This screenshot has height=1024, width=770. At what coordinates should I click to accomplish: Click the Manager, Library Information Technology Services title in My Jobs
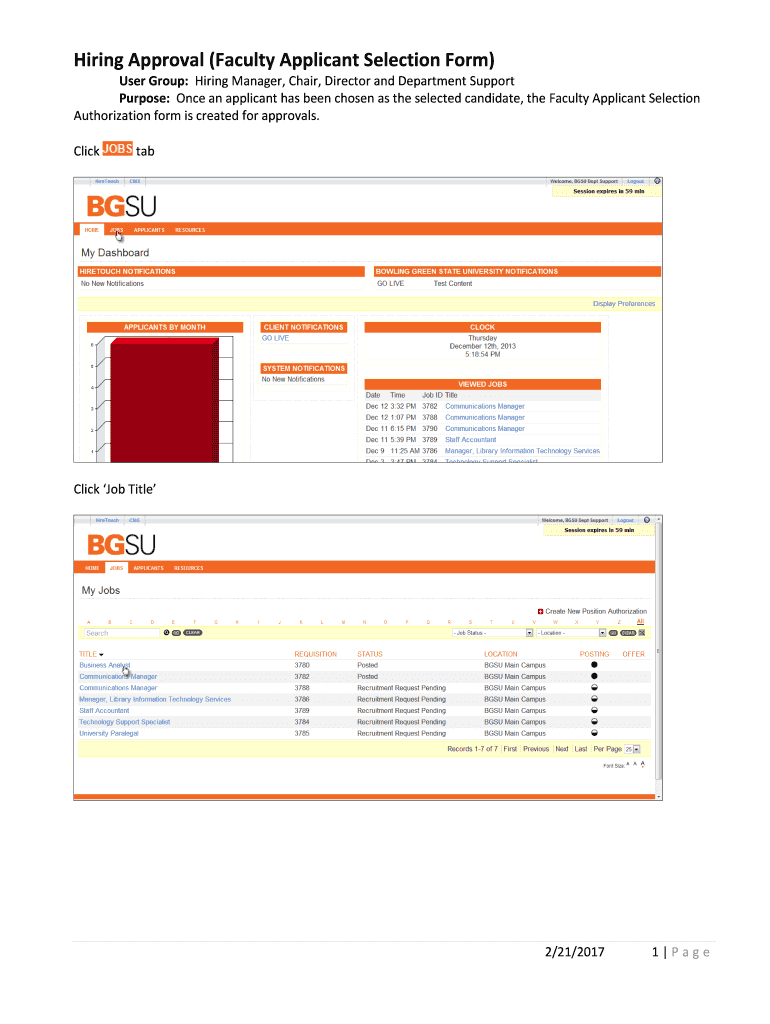coord(155,699)
